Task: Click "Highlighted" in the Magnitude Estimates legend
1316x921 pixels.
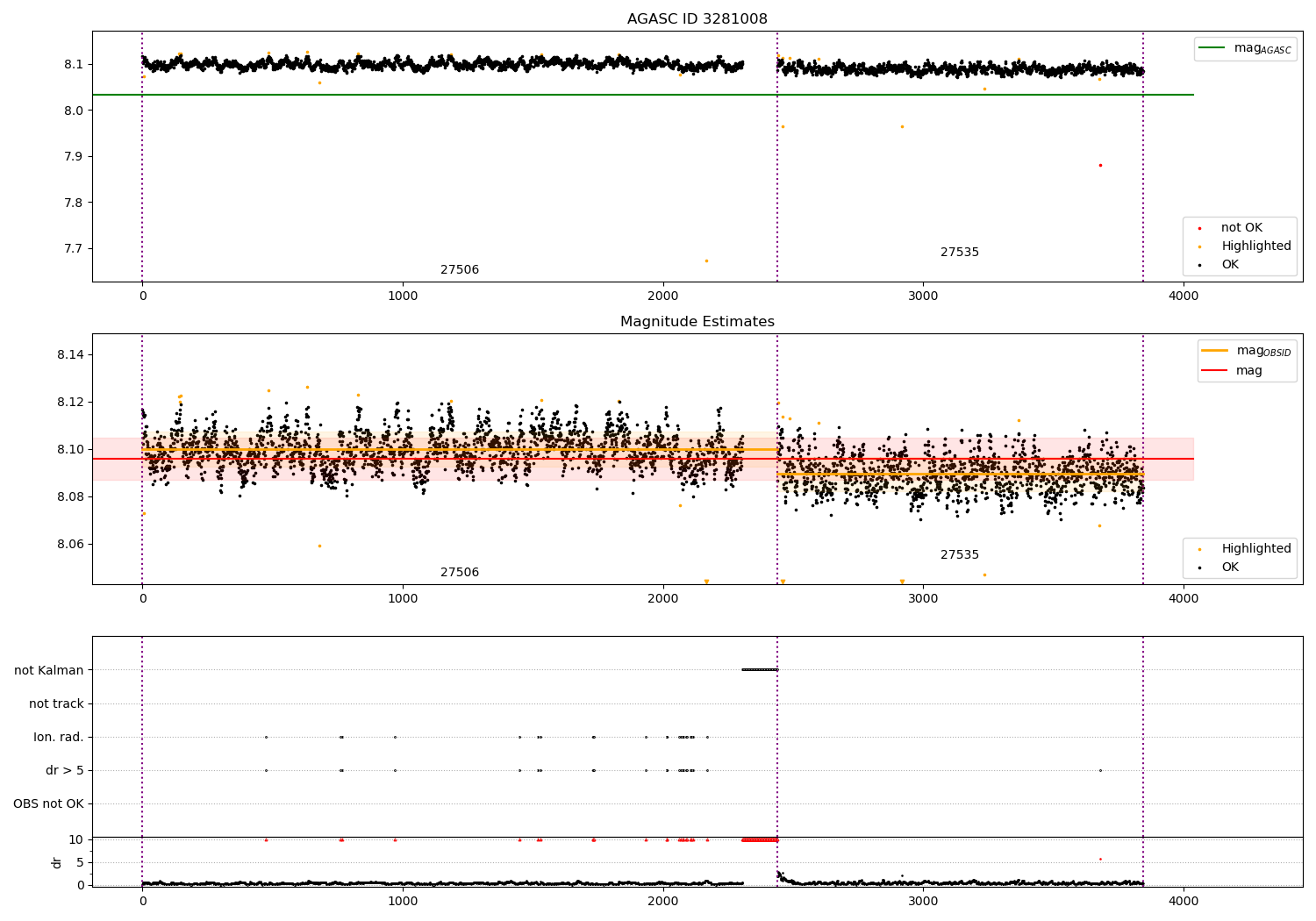Action: click(x=1256, y=549)
